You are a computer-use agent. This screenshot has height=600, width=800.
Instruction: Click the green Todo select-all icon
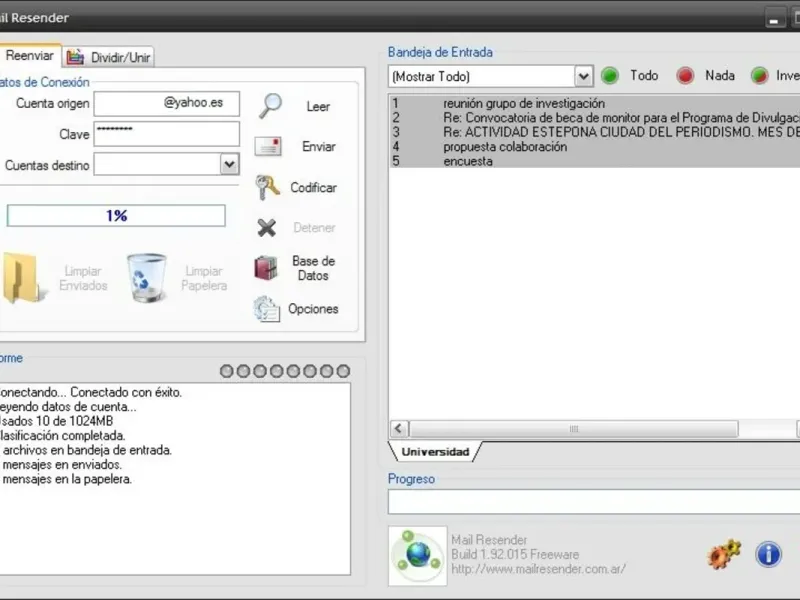(609, 76)
